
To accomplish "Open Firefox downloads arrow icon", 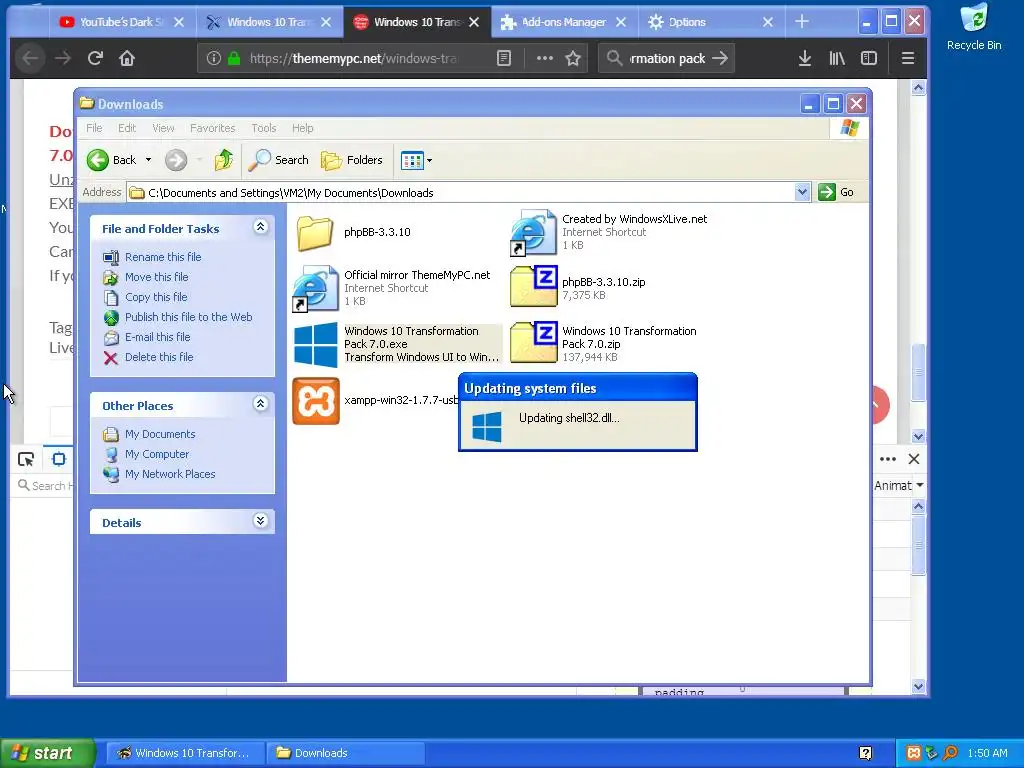I will click(805, 58).
